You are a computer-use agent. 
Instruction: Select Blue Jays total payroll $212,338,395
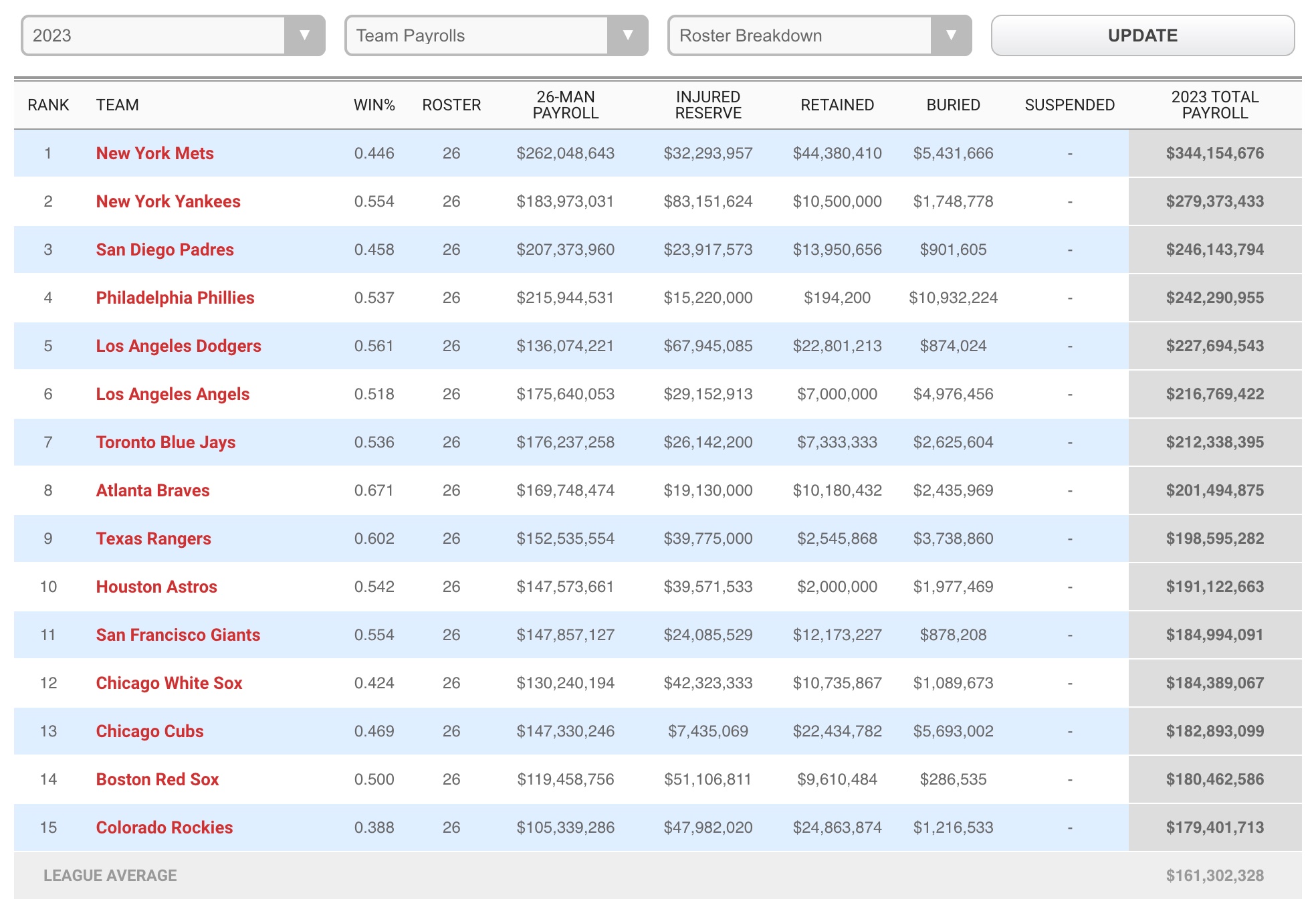pyautogui.click(x=1215, y=442)
